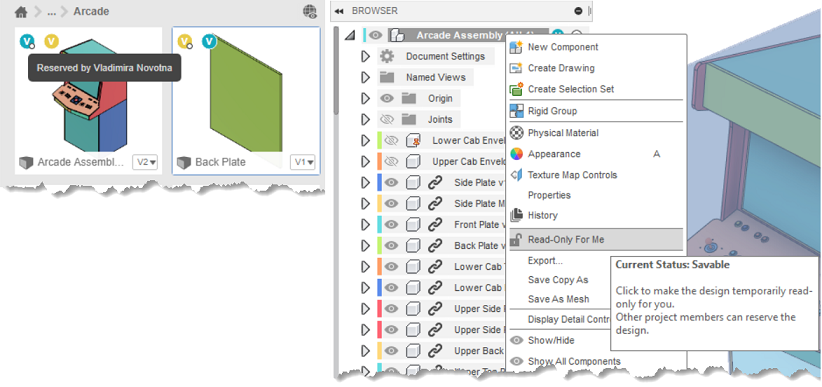Click the Arcade breadcrumb label
This screenshot has width=822, height=387.
91,12
